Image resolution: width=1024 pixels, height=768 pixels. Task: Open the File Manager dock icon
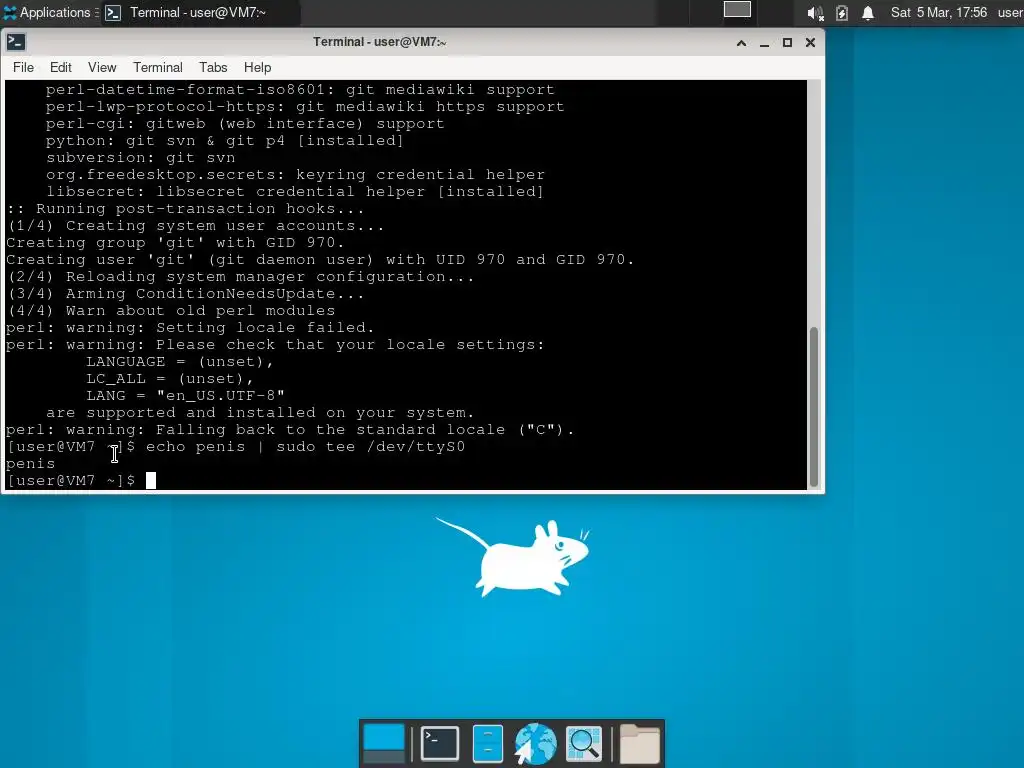[487, 743]
